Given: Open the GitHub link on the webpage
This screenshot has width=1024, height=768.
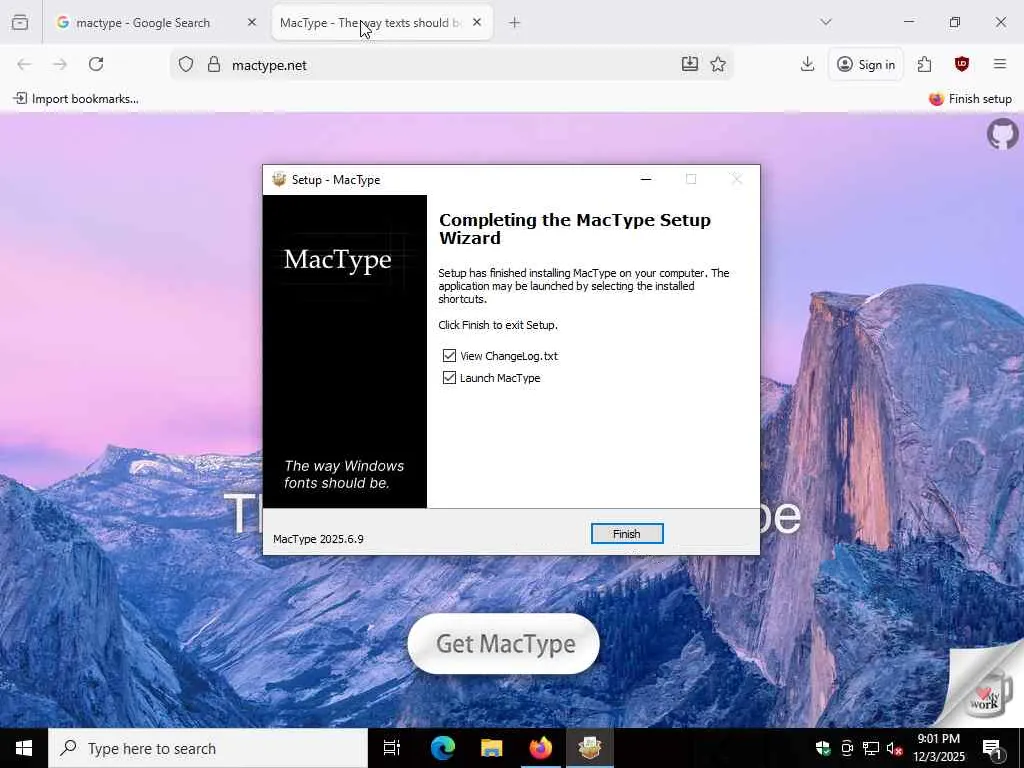Looking at the screenshot, I should (1002, 134).
